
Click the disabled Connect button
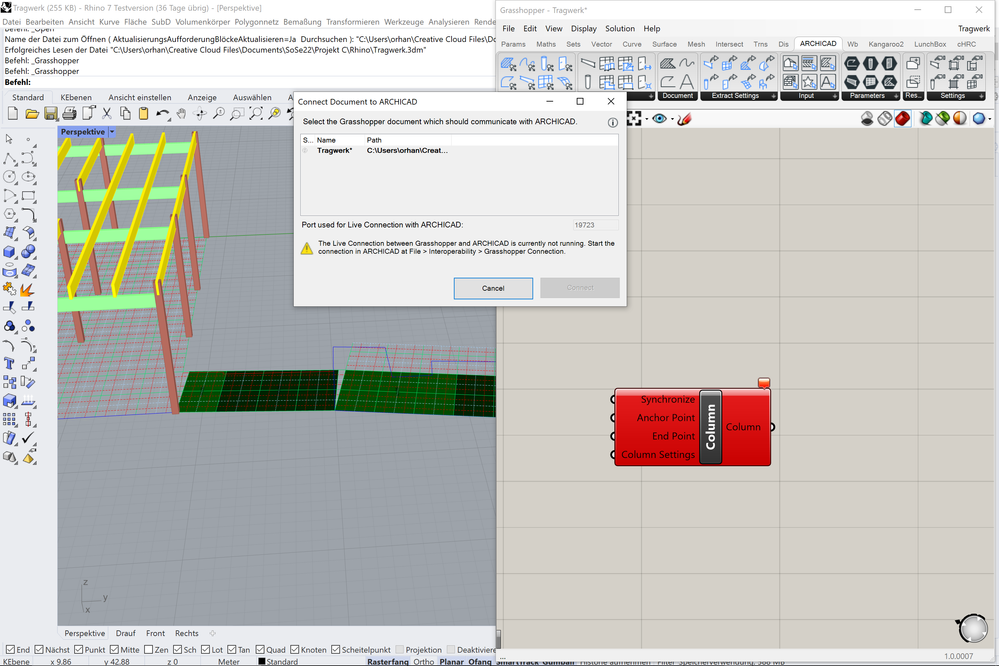[x=580, y=287]
